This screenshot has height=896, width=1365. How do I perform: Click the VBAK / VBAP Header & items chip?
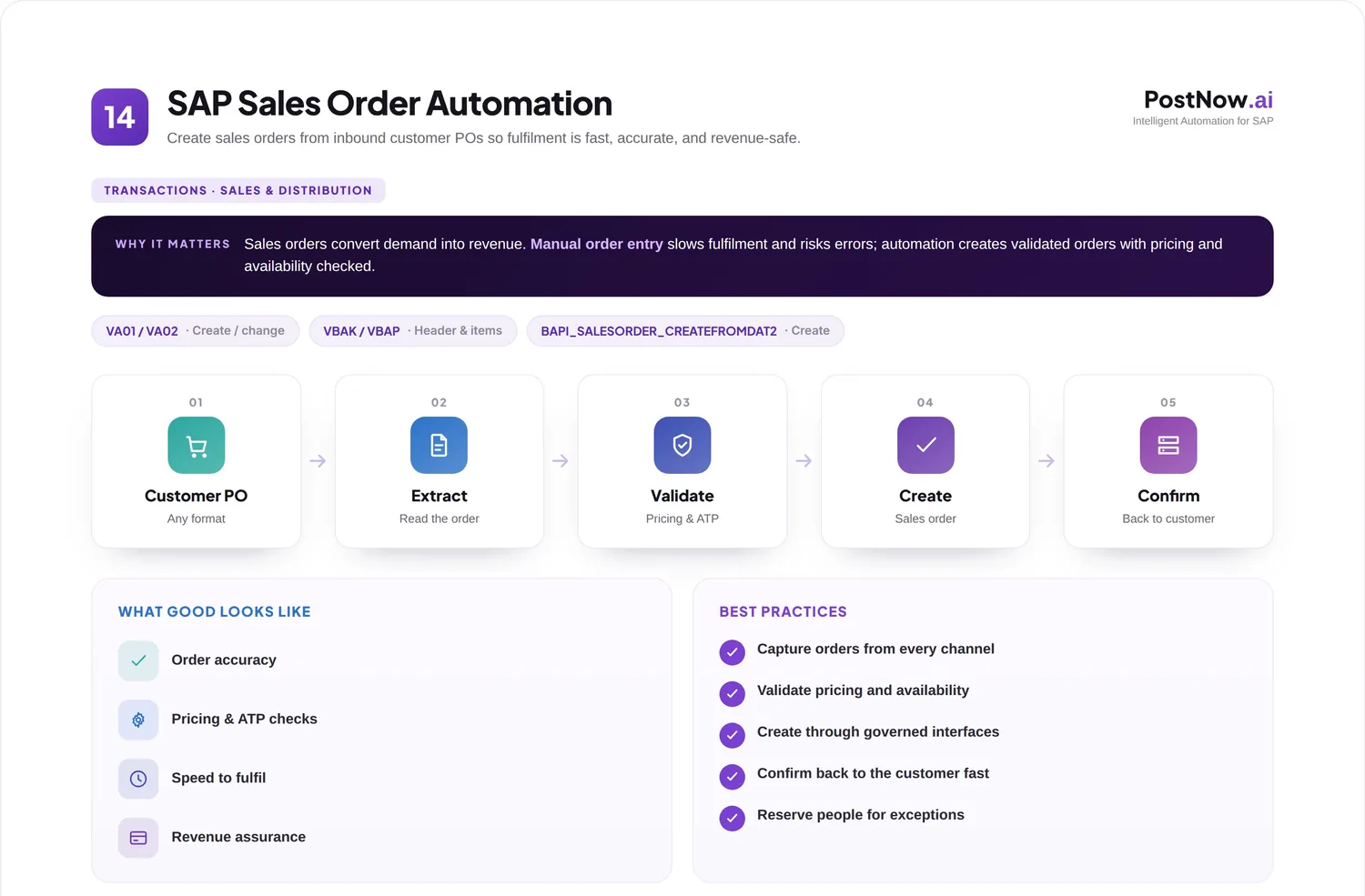(413, 331)
